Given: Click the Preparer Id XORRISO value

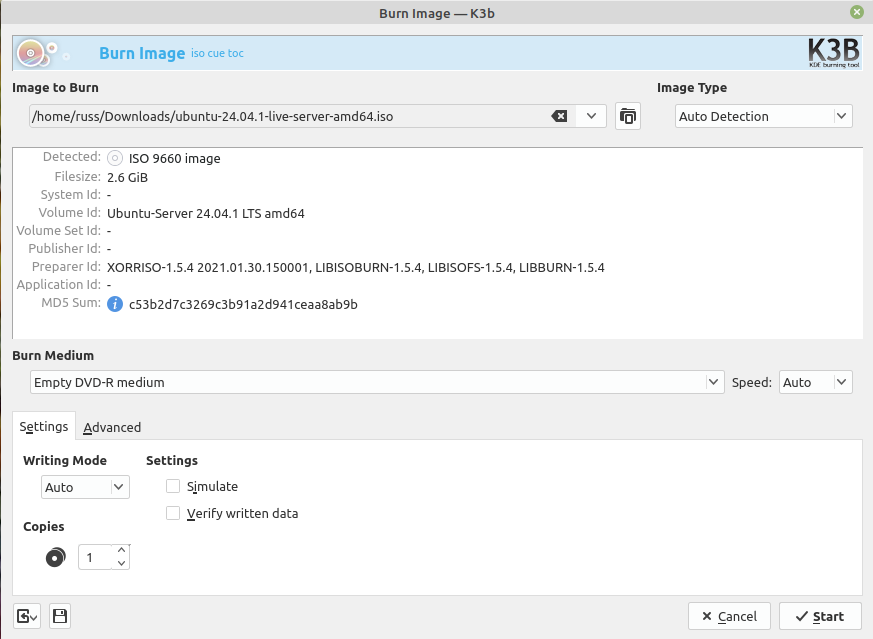Looking at the screenshot, I should tap(356, 268).
